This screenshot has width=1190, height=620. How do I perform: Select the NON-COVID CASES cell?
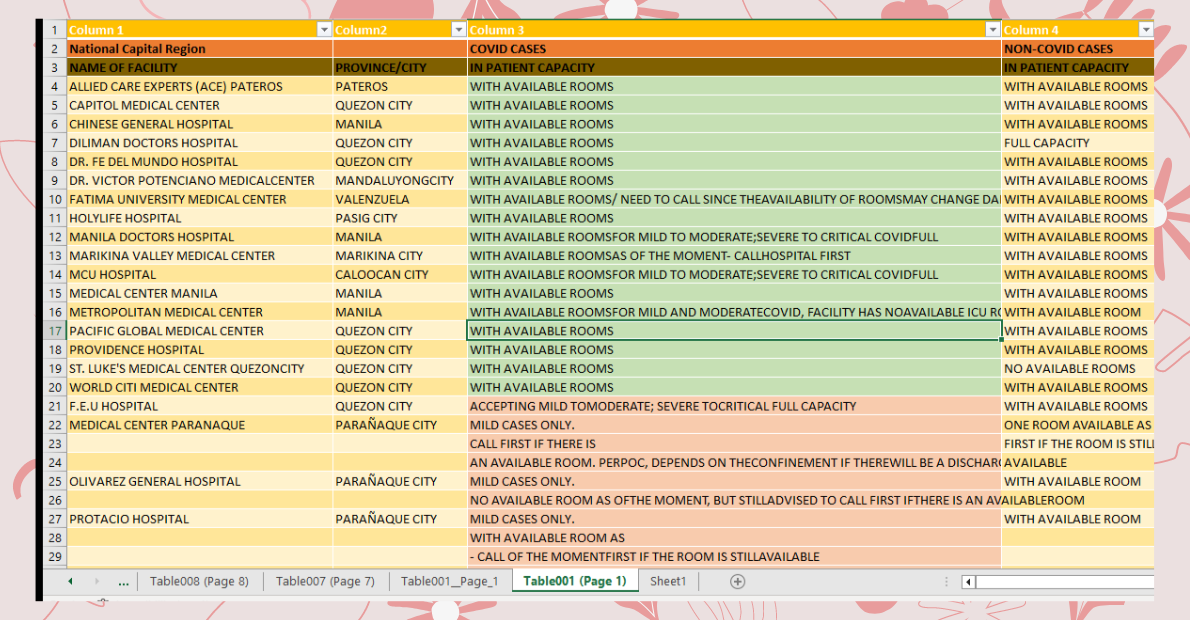[1078, 49]
